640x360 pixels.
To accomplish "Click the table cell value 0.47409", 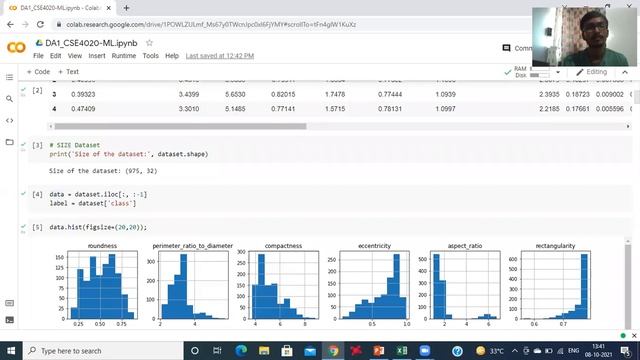I will click(x=83, y=109).
